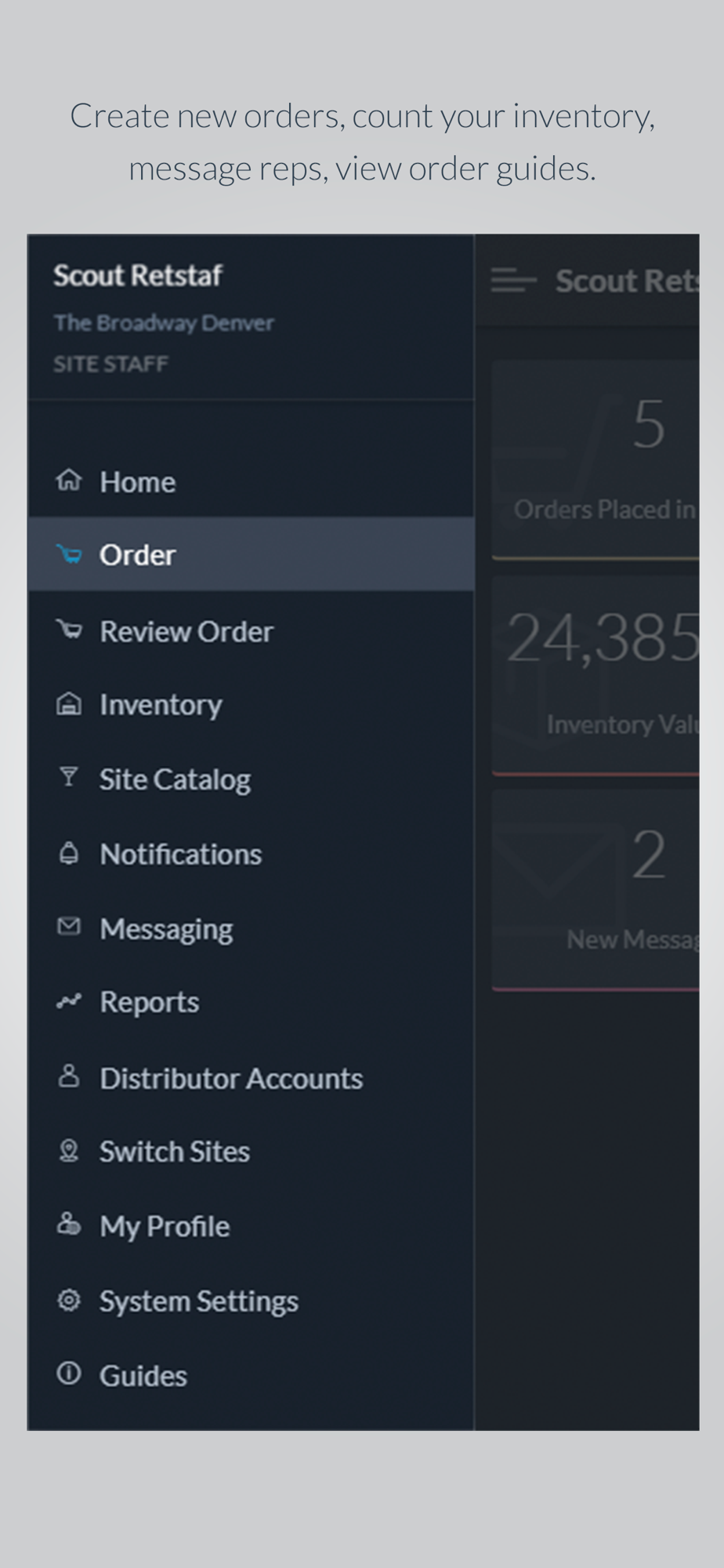Click the Site Catalog glass icon
The height and width of the screenshot is (1568, 724).
[69, 777]
